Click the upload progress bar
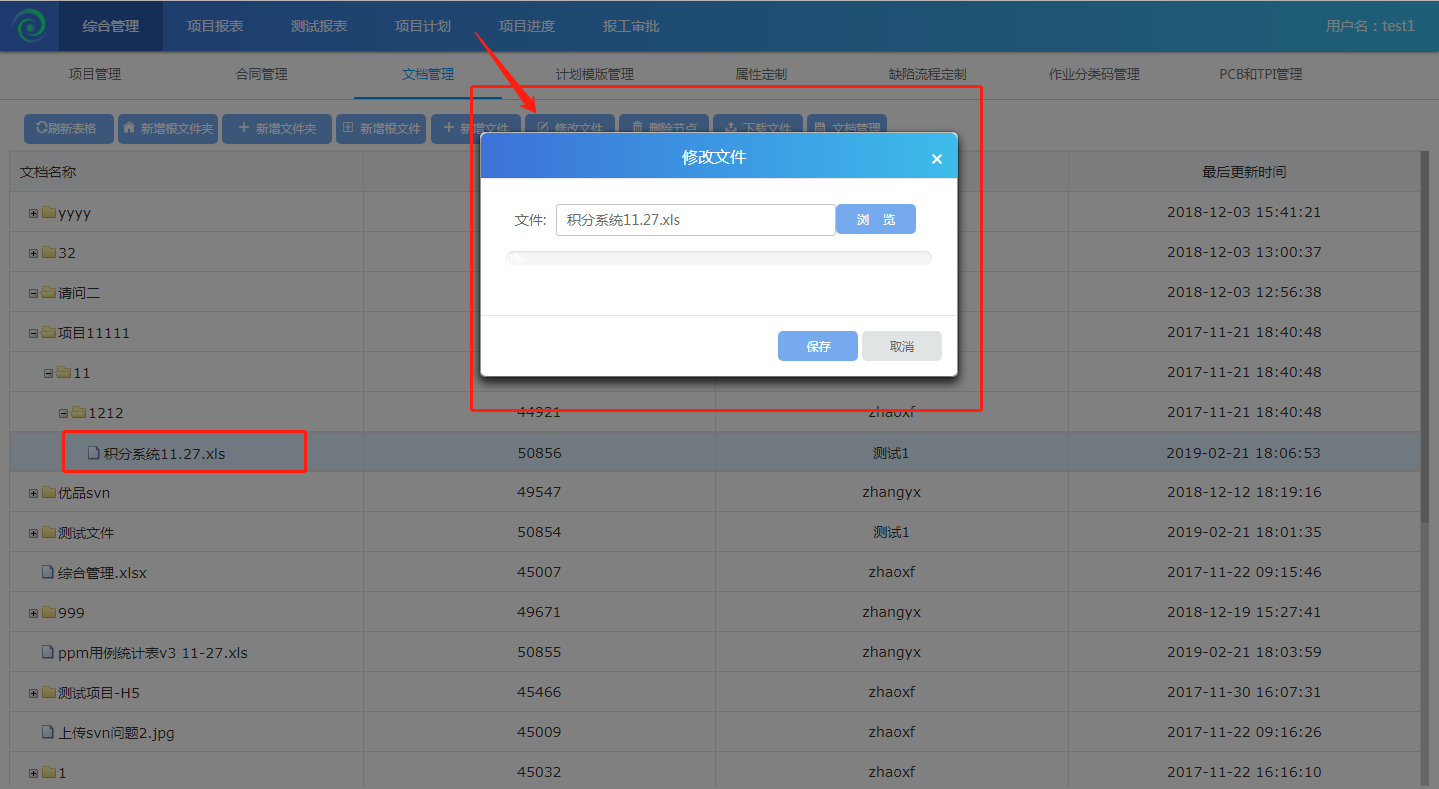Viewport: 1439px width, 789px height. [x=718, y=258]
